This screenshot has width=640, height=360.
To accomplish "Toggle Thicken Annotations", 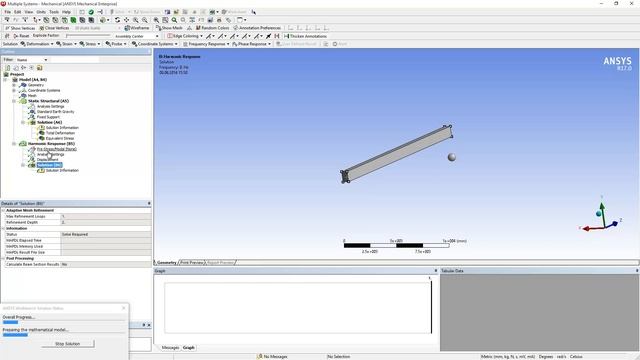I will (x=305, y=36).
